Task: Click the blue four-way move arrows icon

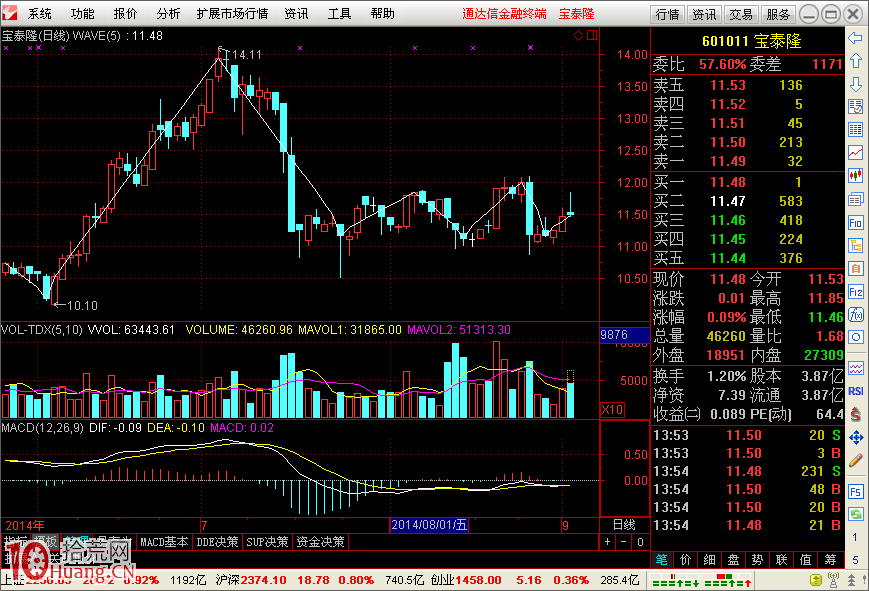Action: click(856, 437)
